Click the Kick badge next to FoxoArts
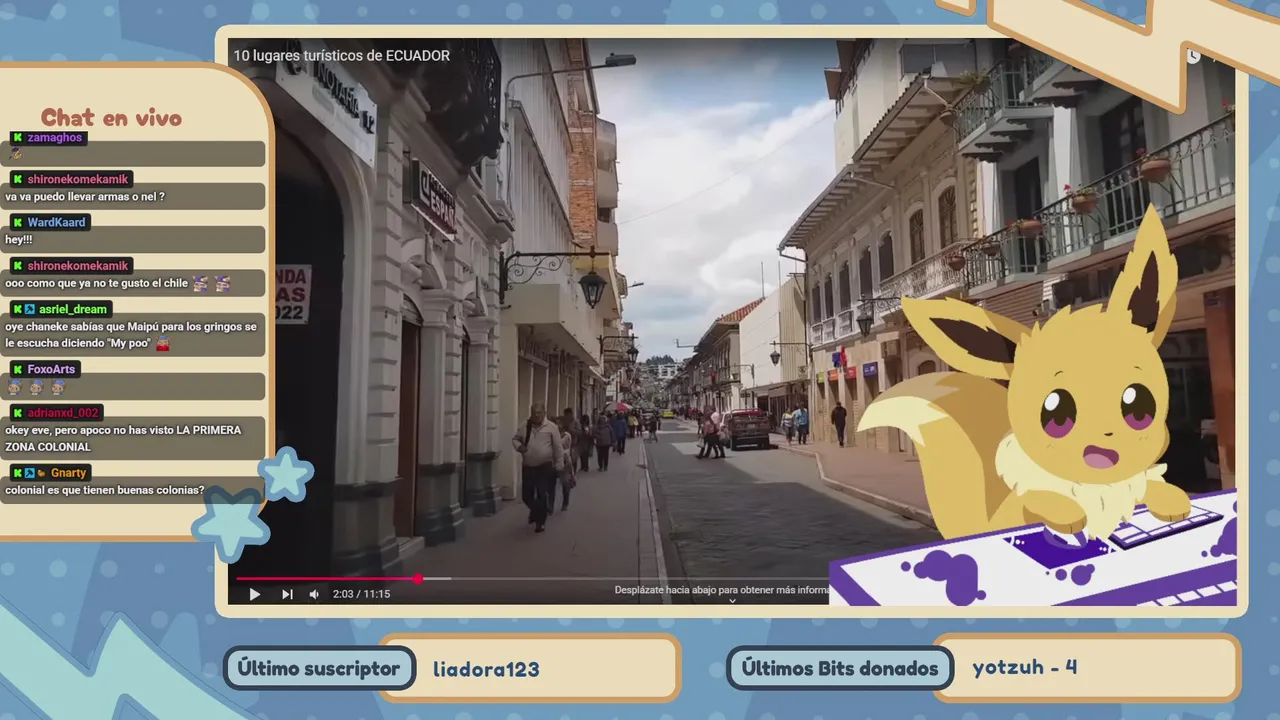Viewport: 1280px width, 720px height. tap(18, 369)
